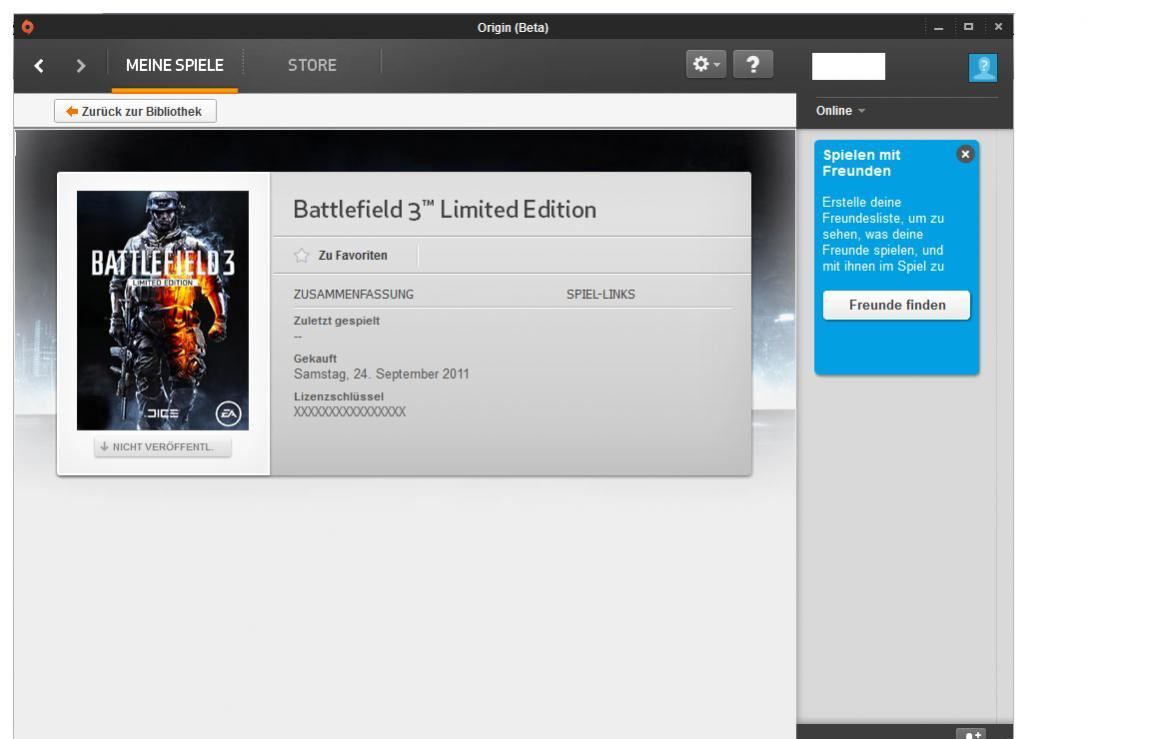Image resolution: width=1151 pixels, height=739 pixels.
Task: Open the STORE tab
Action: pyautogui.click(x=312, y=65)
